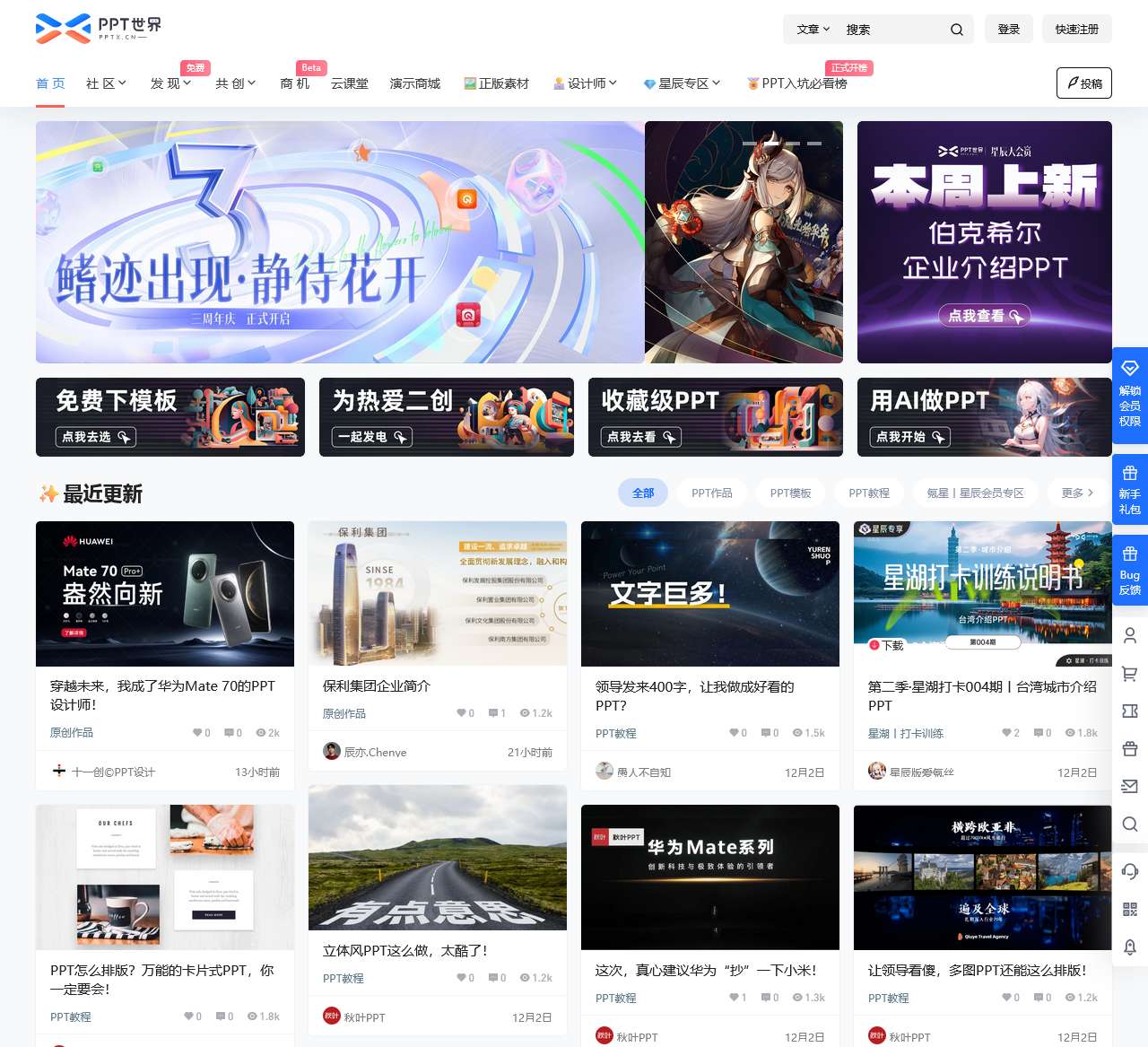Click the 投稿 submit button
1148x1047 pixels.
(x=1084, y=83)
